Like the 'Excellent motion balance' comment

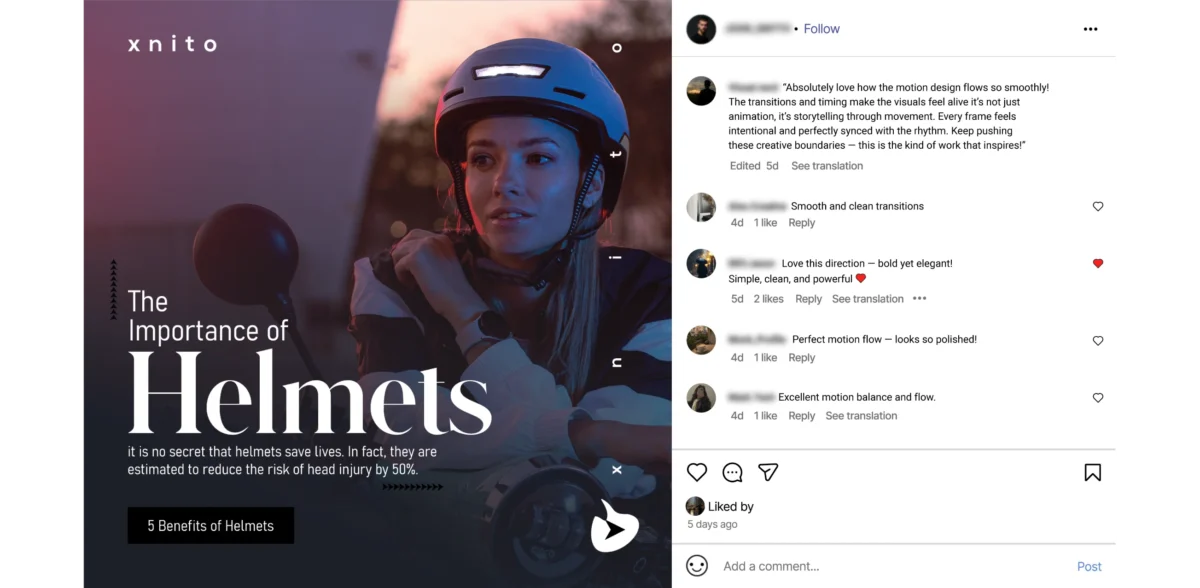click(x=1097, y=398)
